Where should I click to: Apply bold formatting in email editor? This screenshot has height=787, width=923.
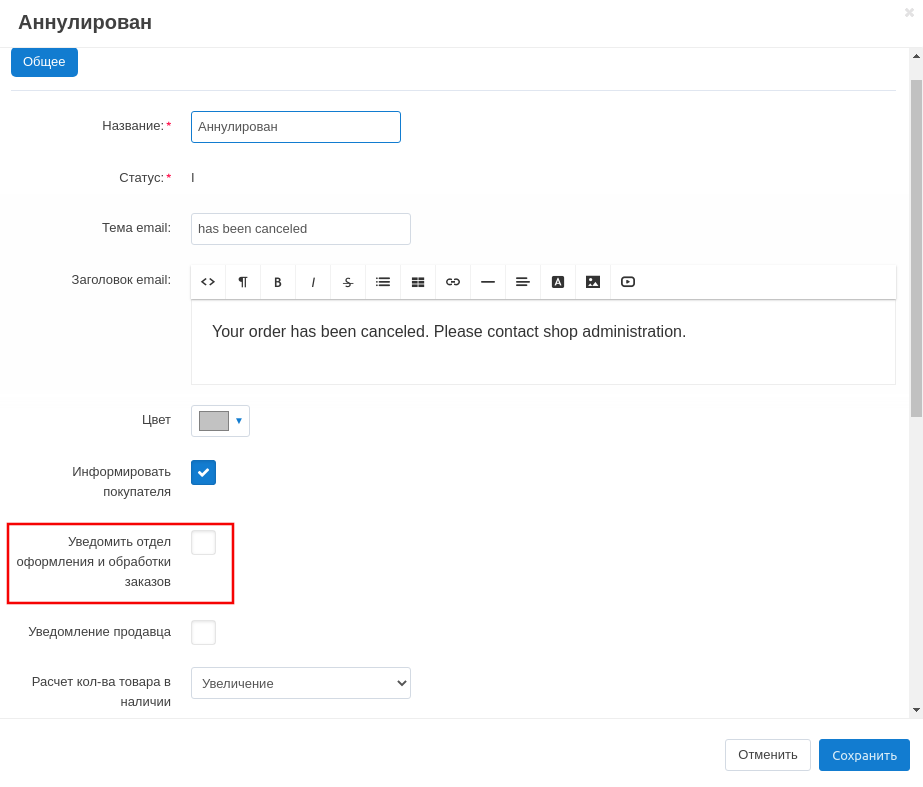click(278, 282)
